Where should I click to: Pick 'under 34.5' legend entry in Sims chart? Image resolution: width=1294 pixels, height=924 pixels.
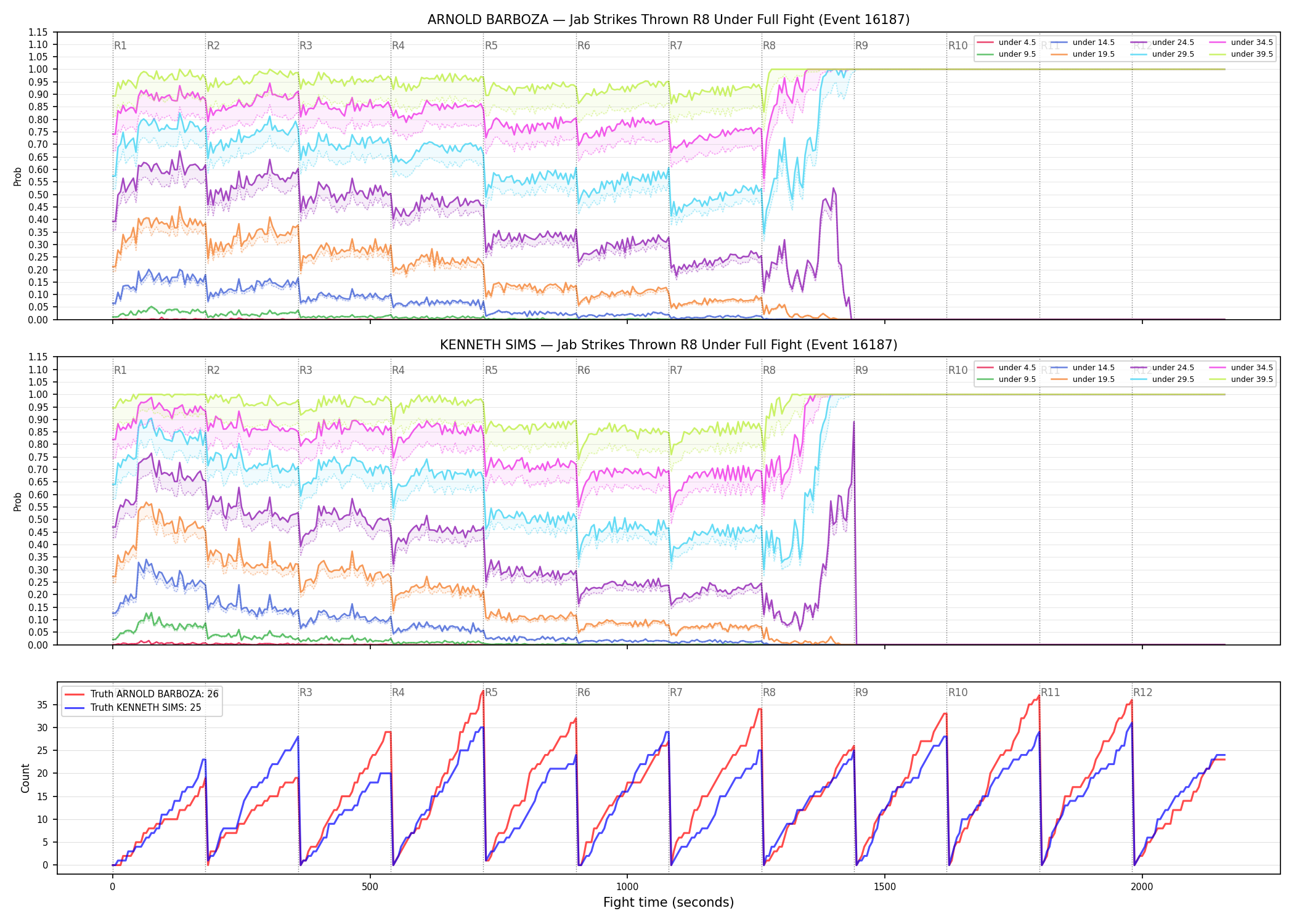(1242, 368)
